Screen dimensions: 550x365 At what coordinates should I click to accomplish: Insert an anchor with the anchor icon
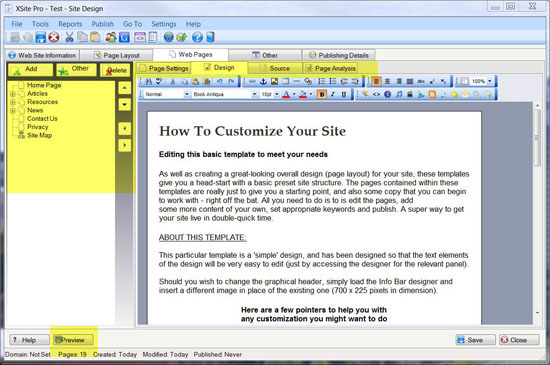263,82
